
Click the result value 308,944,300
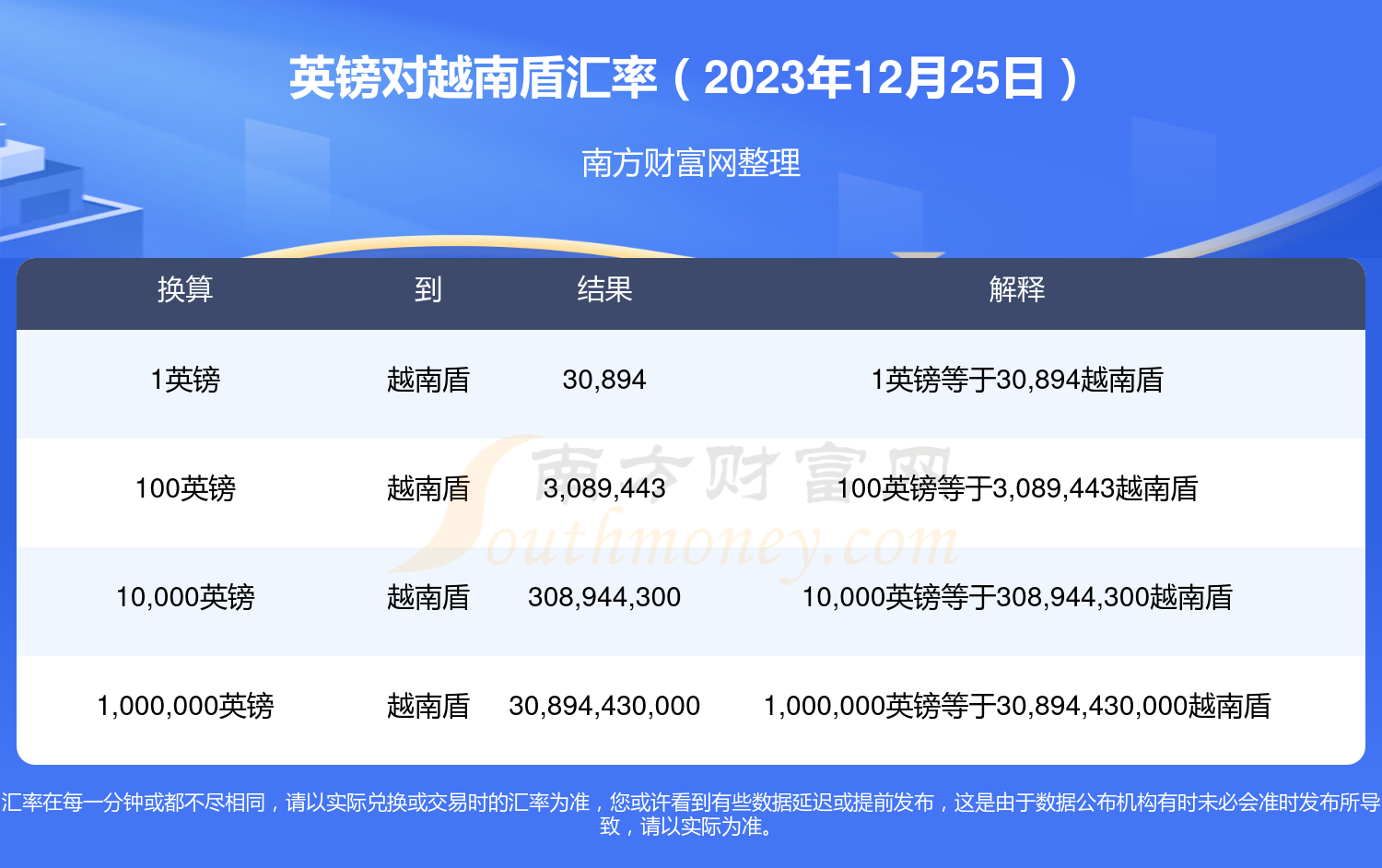tap(604, 597)
